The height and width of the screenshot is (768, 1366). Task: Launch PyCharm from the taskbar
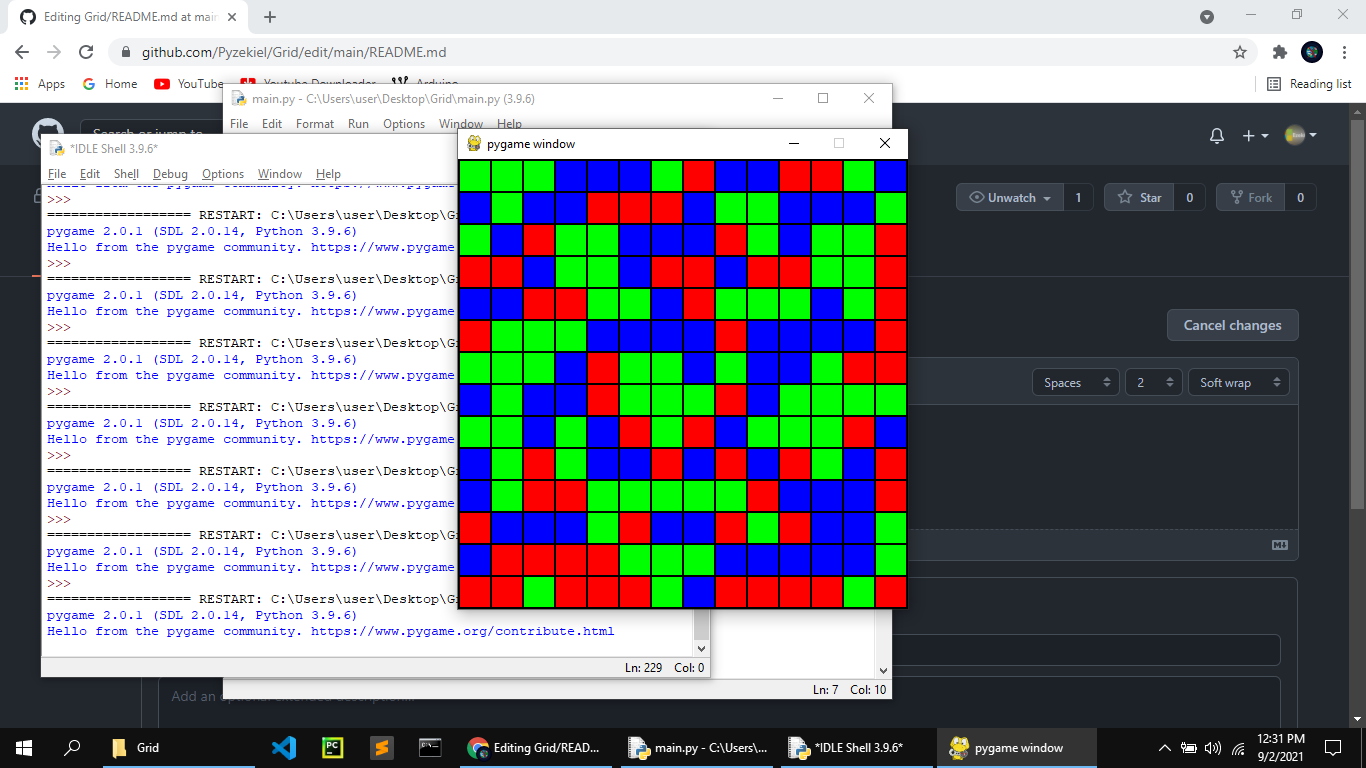click(x=332, y=747)
